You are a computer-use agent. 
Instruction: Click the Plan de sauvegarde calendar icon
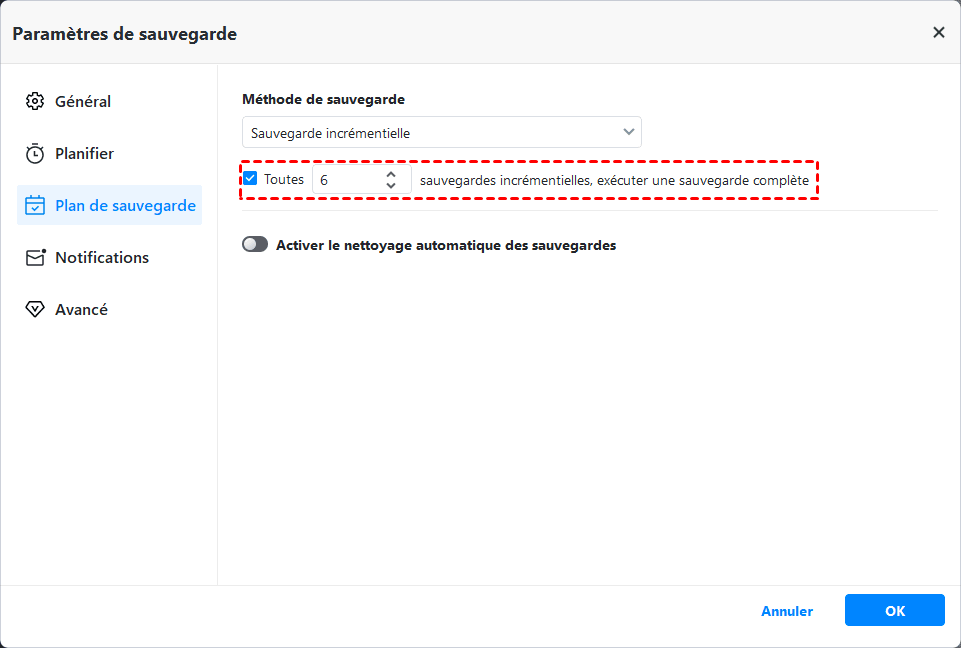tap(35, 205)
